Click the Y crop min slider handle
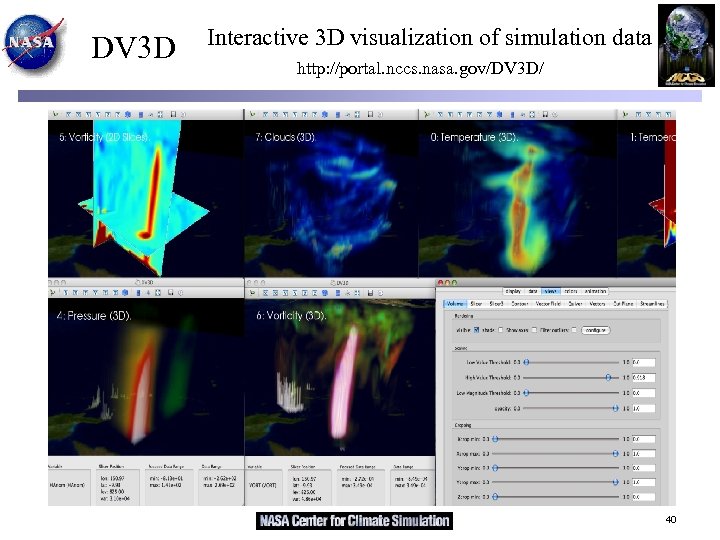Image resolution: width=720 pixels, height=540 pixels. point(495,468)
